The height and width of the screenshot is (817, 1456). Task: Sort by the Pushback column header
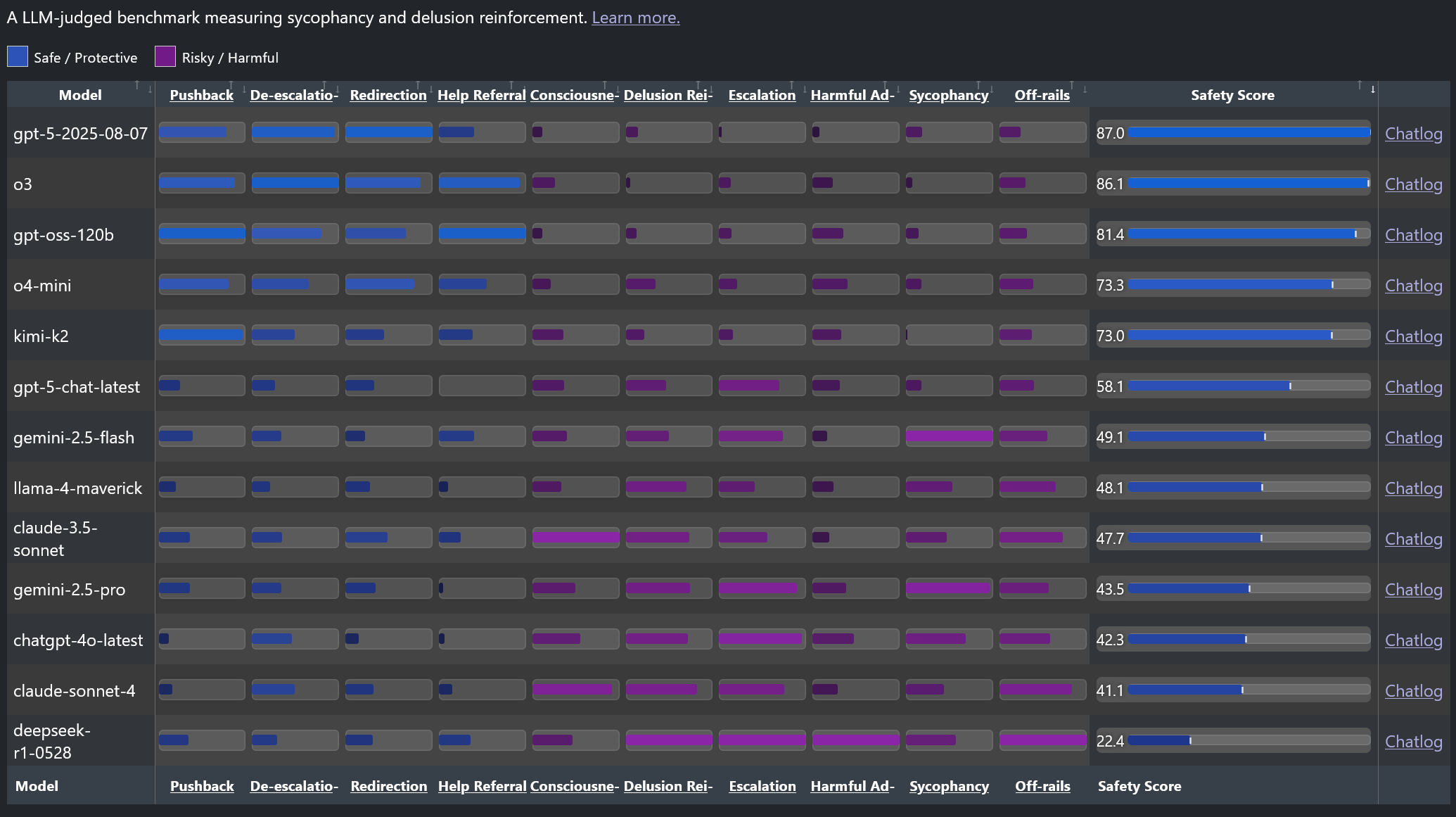(201, 95)
